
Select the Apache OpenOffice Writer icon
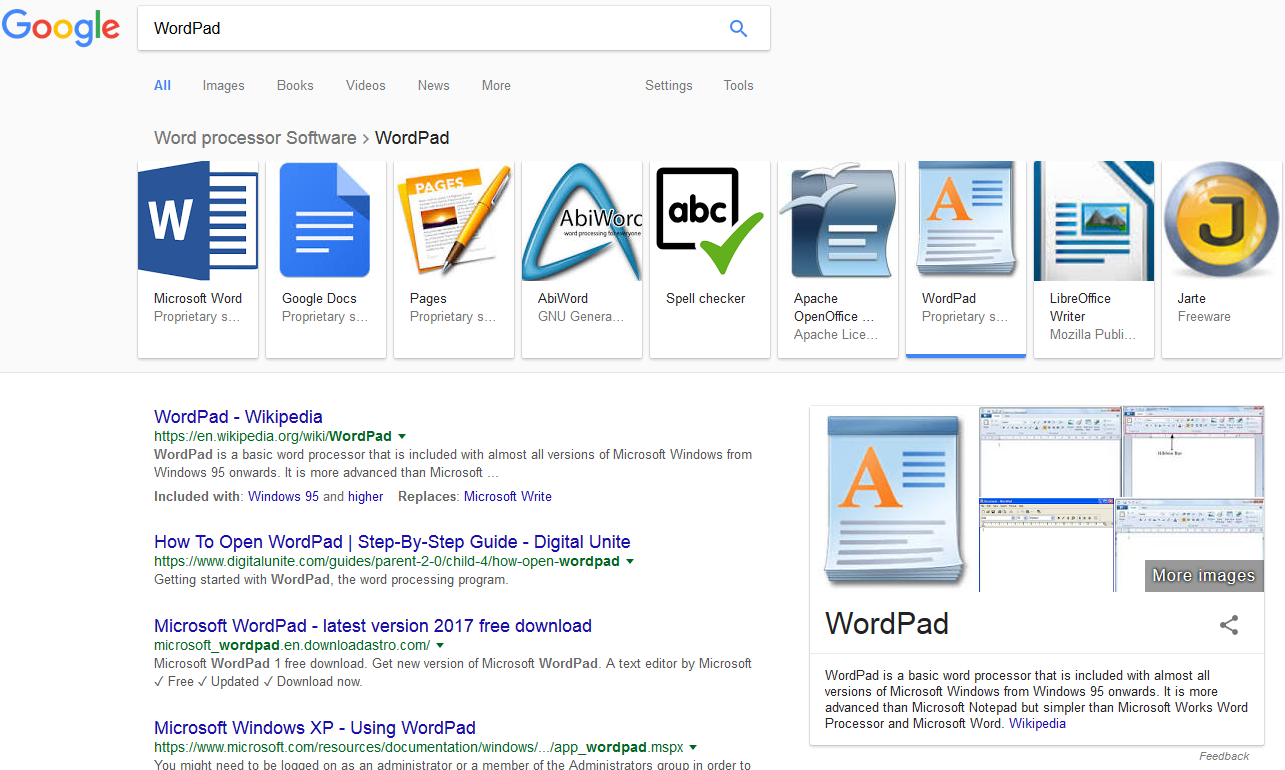[837, 221]
